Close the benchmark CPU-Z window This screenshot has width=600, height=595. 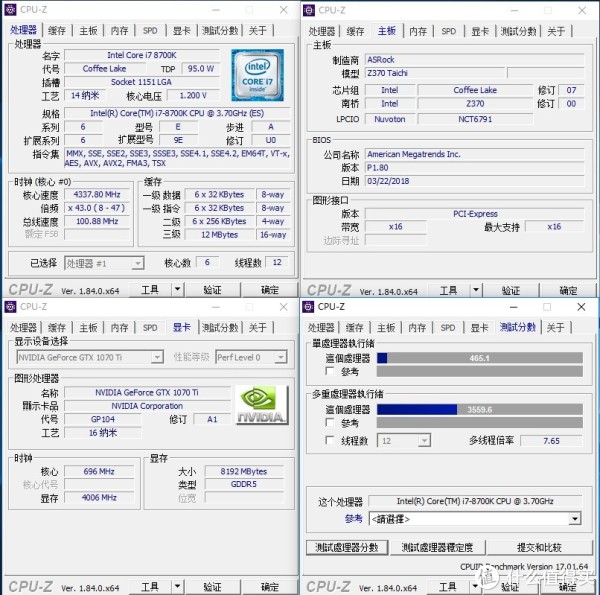[581, 306]
